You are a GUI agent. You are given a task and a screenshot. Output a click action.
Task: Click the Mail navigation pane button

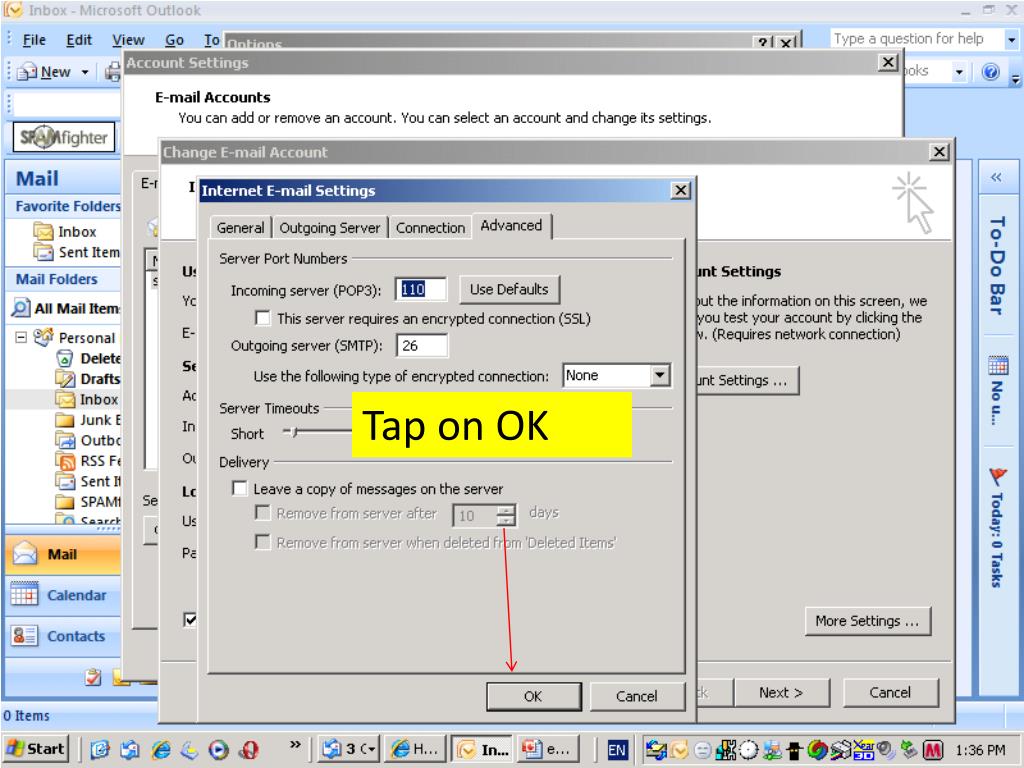[x=63, y=554]
